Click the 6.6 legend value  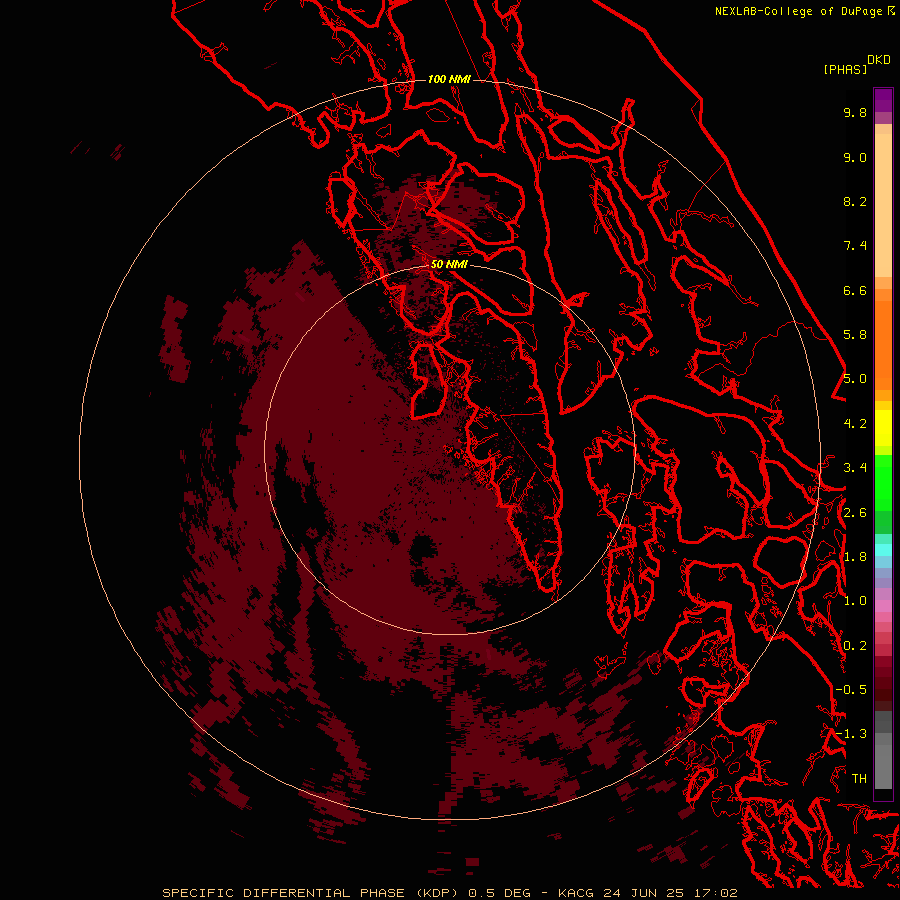click(855, 290)
